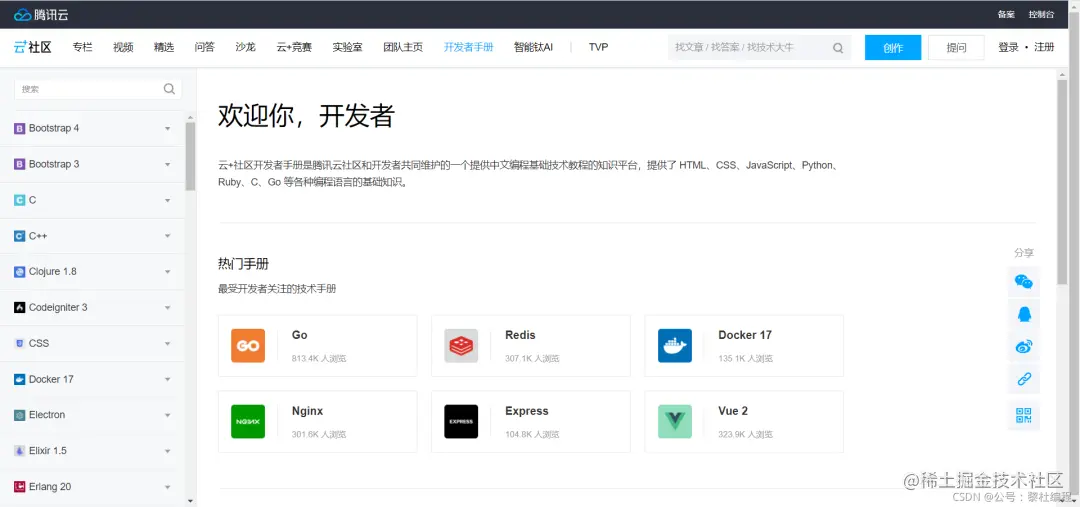Viewport: 1080px width, 507px height.
Task: Open the 云+竞赛 nav tab
Action: click(294, 48)
